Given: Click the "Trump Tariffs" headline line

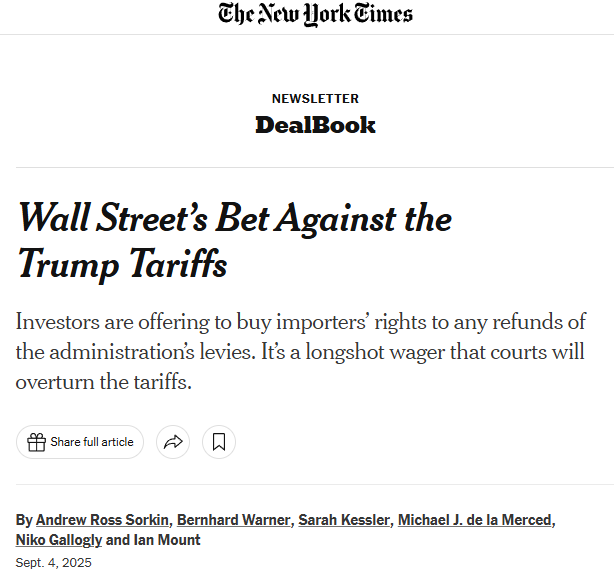Looking at the screenshot, I should [122, 263].
